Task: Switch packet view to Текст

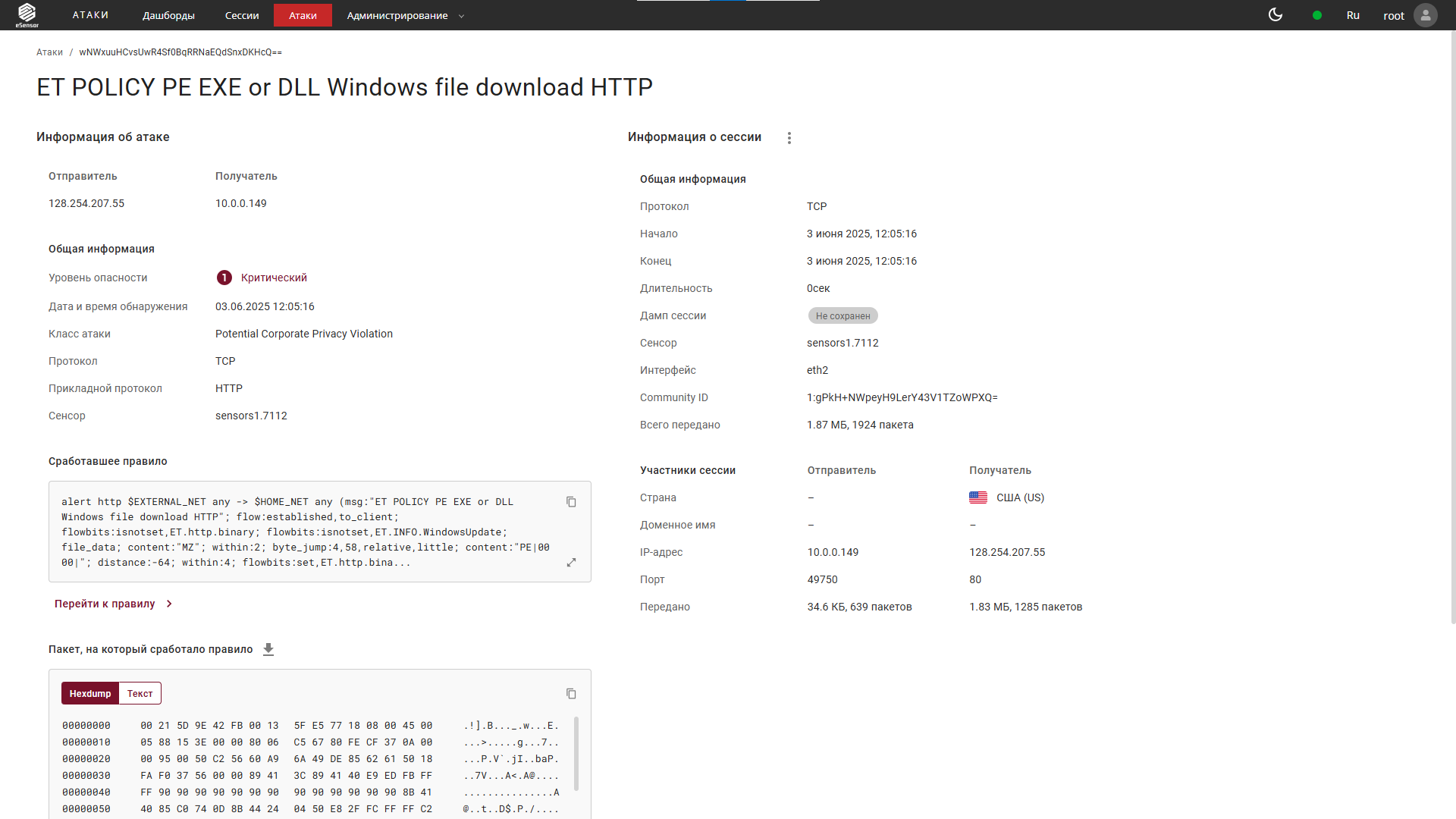Action: point(140,694)
